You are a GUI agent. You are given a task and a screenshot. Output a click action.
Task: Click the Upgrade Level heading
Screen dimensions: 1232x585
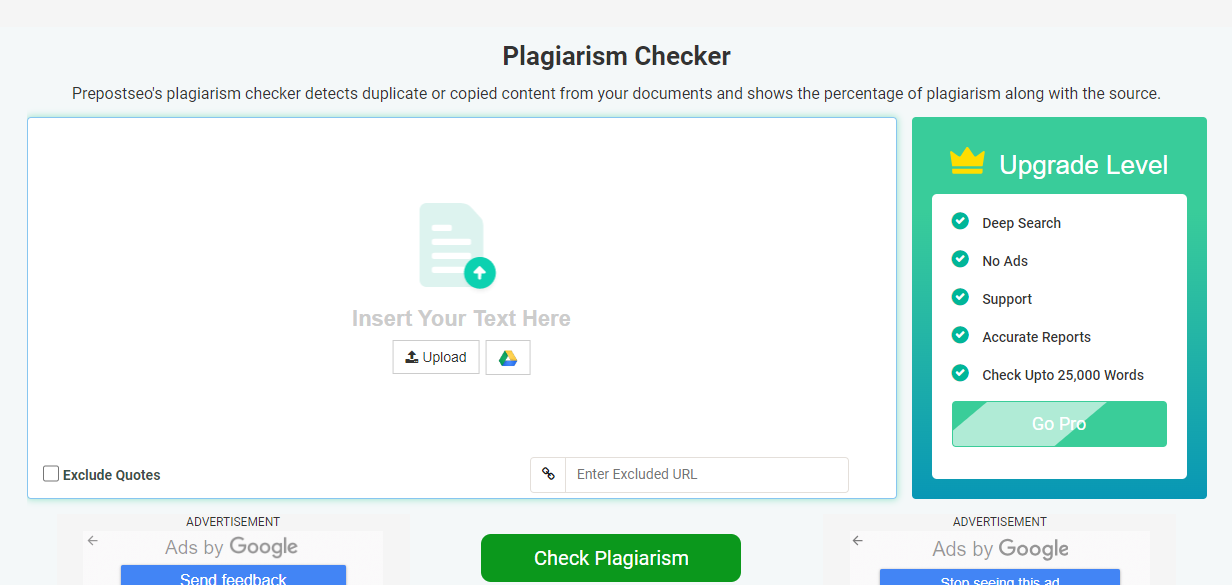click(x=1083, y=165)
